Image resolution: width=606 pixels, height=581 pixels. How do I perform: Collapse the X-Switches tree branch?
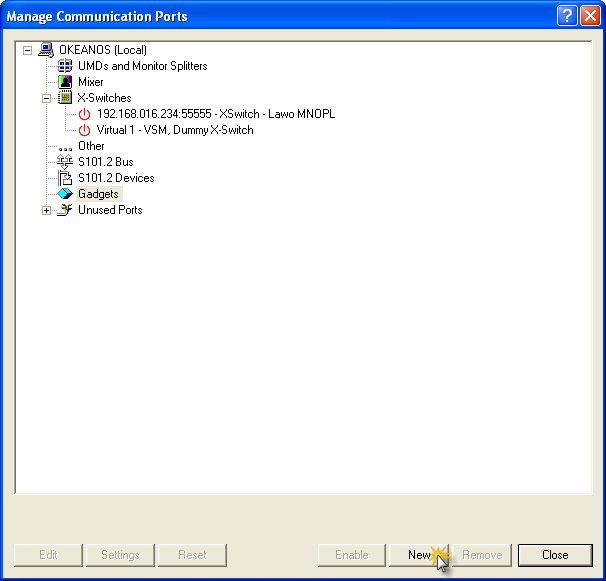click(x=46, y=98)
